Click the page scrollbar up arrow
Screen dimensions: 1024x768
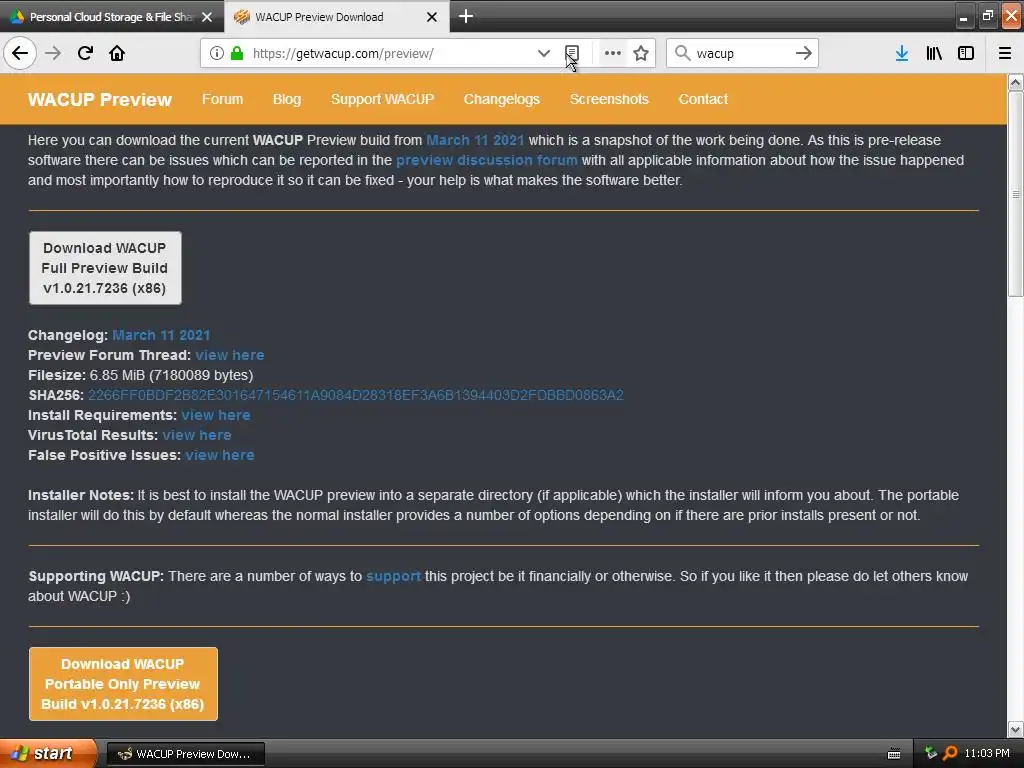(x=1016, y=82)
